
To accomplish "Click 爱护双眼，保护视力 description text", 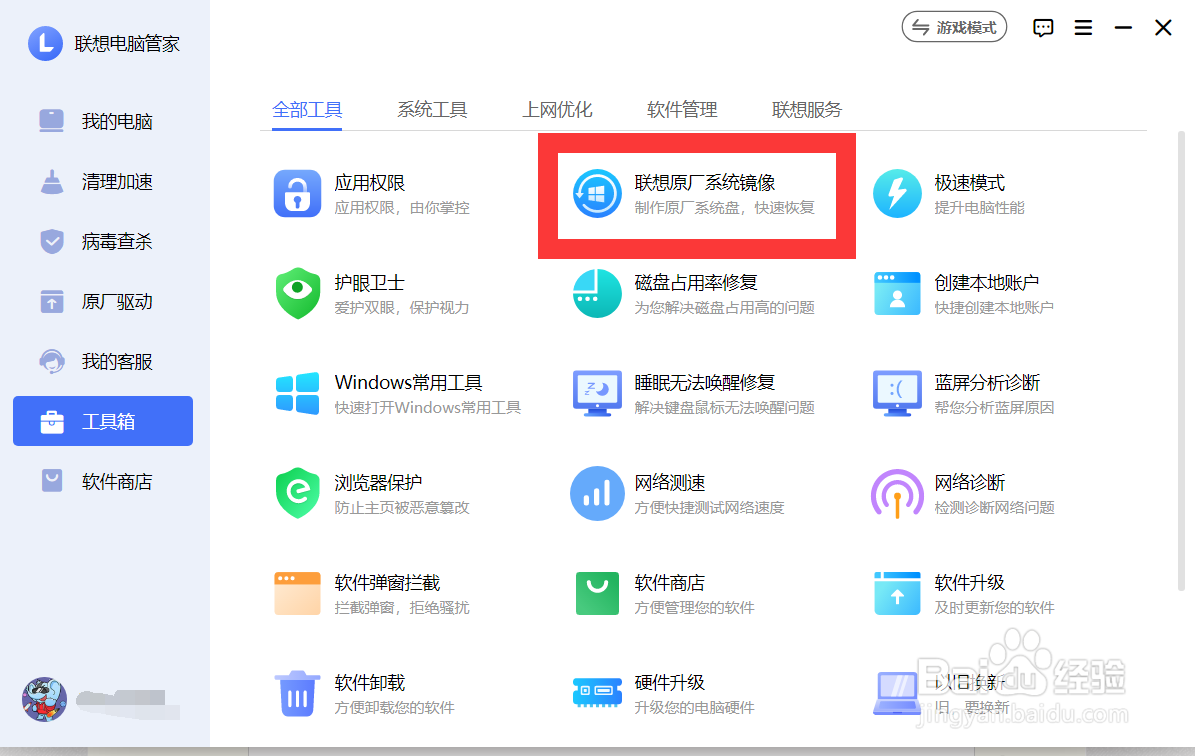I will pos(402,308).
